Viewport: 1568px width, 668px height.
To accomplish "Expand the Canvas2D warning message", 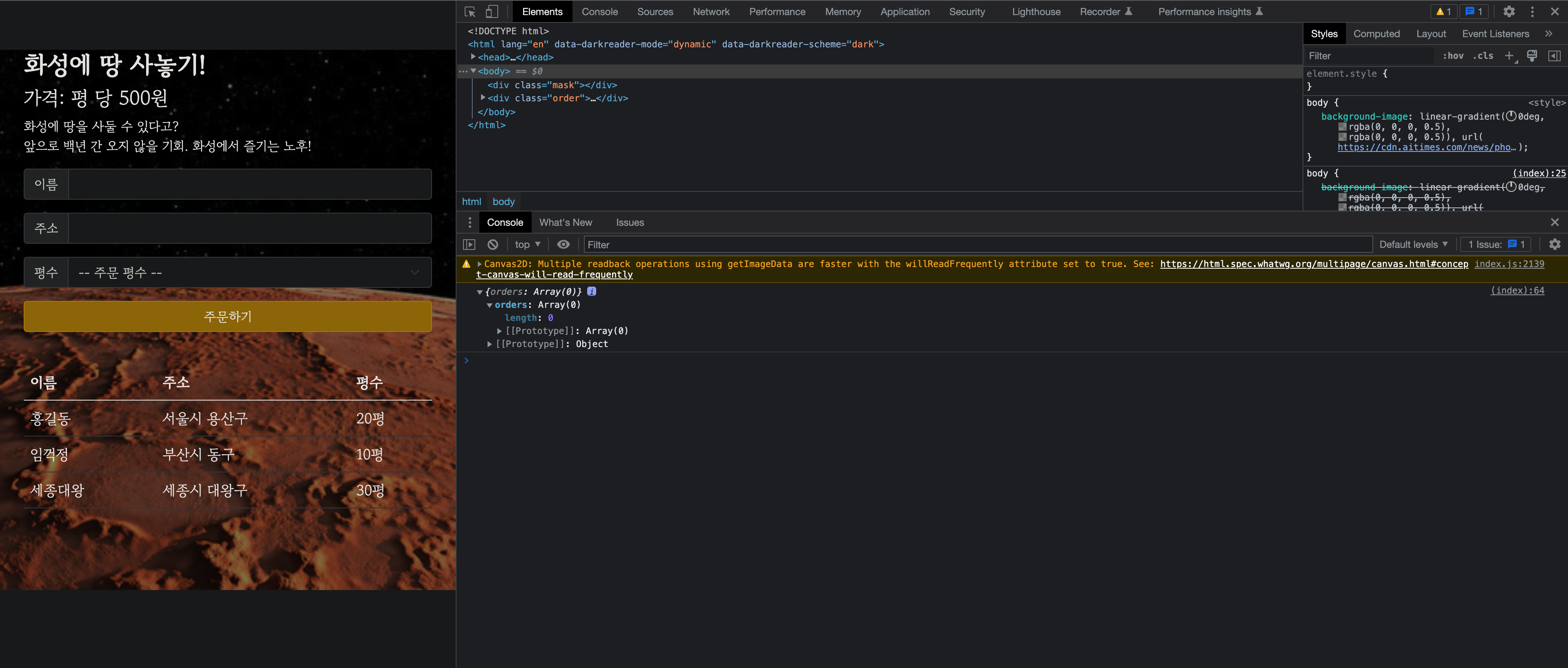I will point(480,264).
